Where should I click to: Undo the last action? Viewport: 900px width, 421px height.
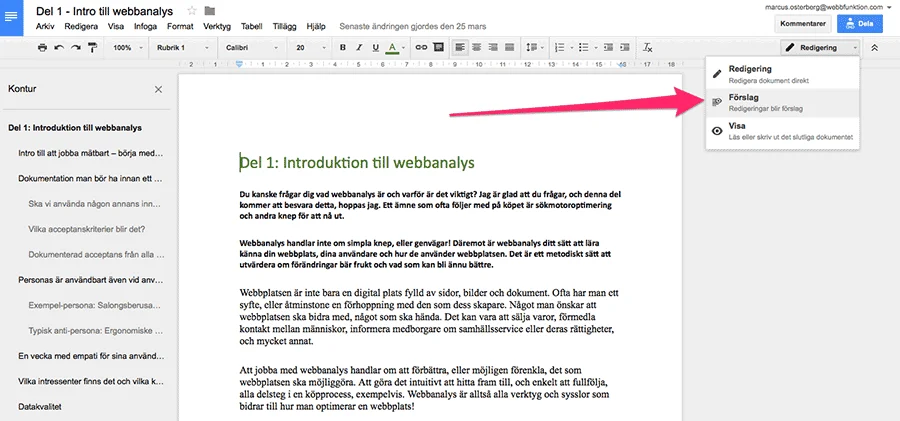click(x=59, y=47)
